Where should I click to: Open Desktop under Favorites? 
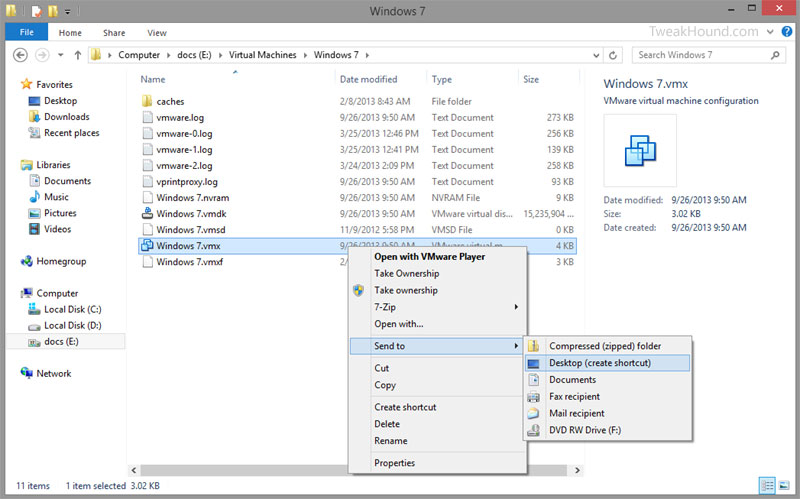(x=60, y=101)
